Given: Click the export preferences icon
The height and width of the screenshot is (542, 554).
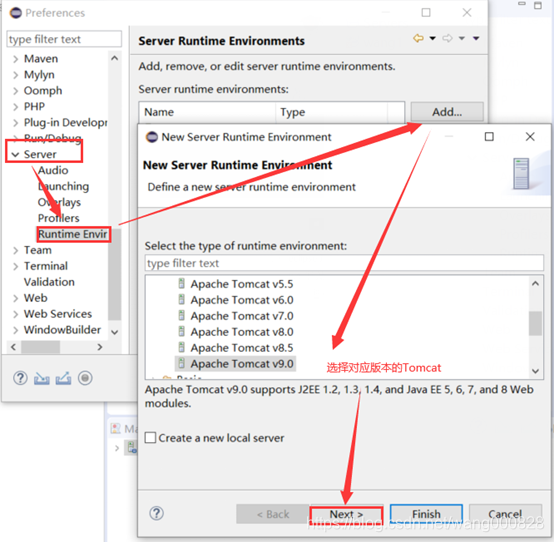Looking at the screenshot, I should click(x=63, y=378).
